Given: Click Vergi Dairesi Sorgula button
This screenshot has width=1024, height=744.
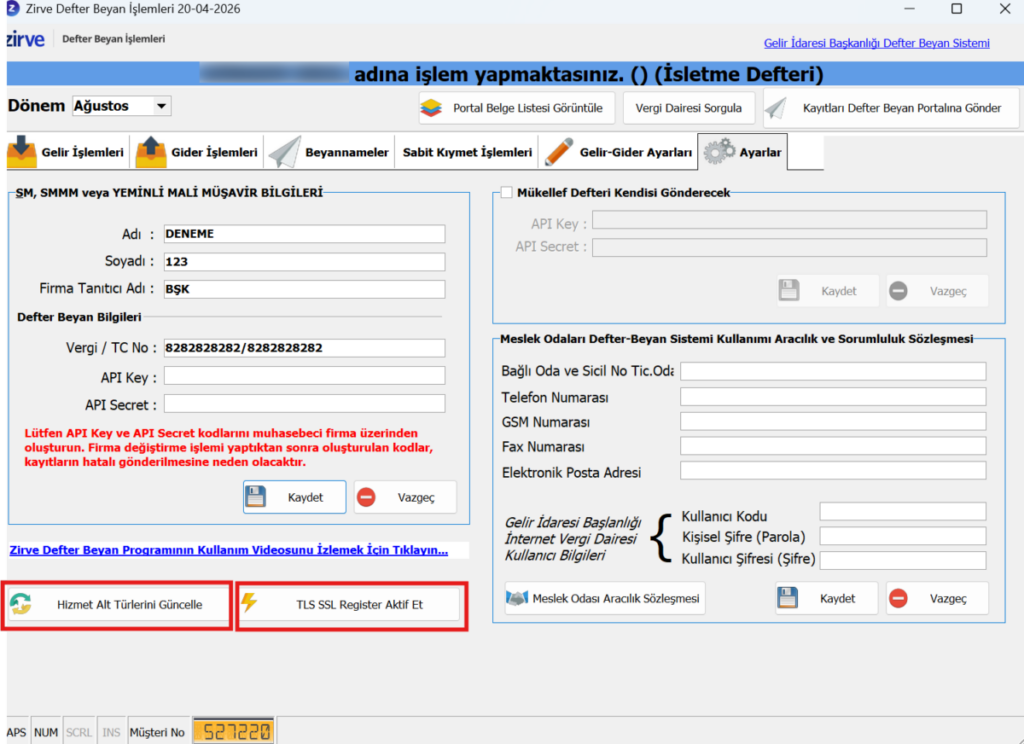Looking at the screenshot, I should tap(688, 108).
